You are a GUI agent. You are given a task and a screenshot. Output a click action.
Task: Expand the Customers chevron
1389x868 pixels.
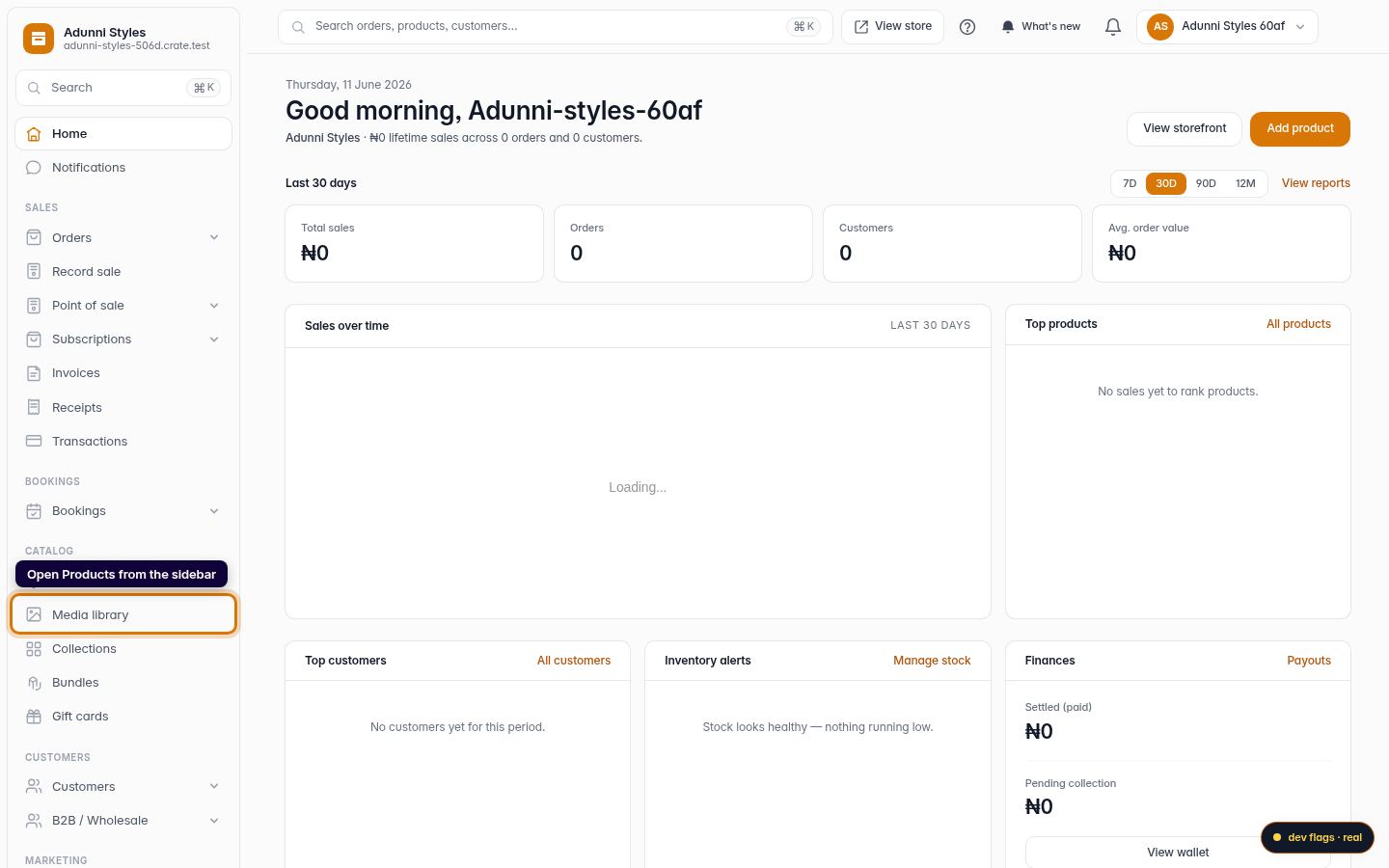click(x=214, y=787)
